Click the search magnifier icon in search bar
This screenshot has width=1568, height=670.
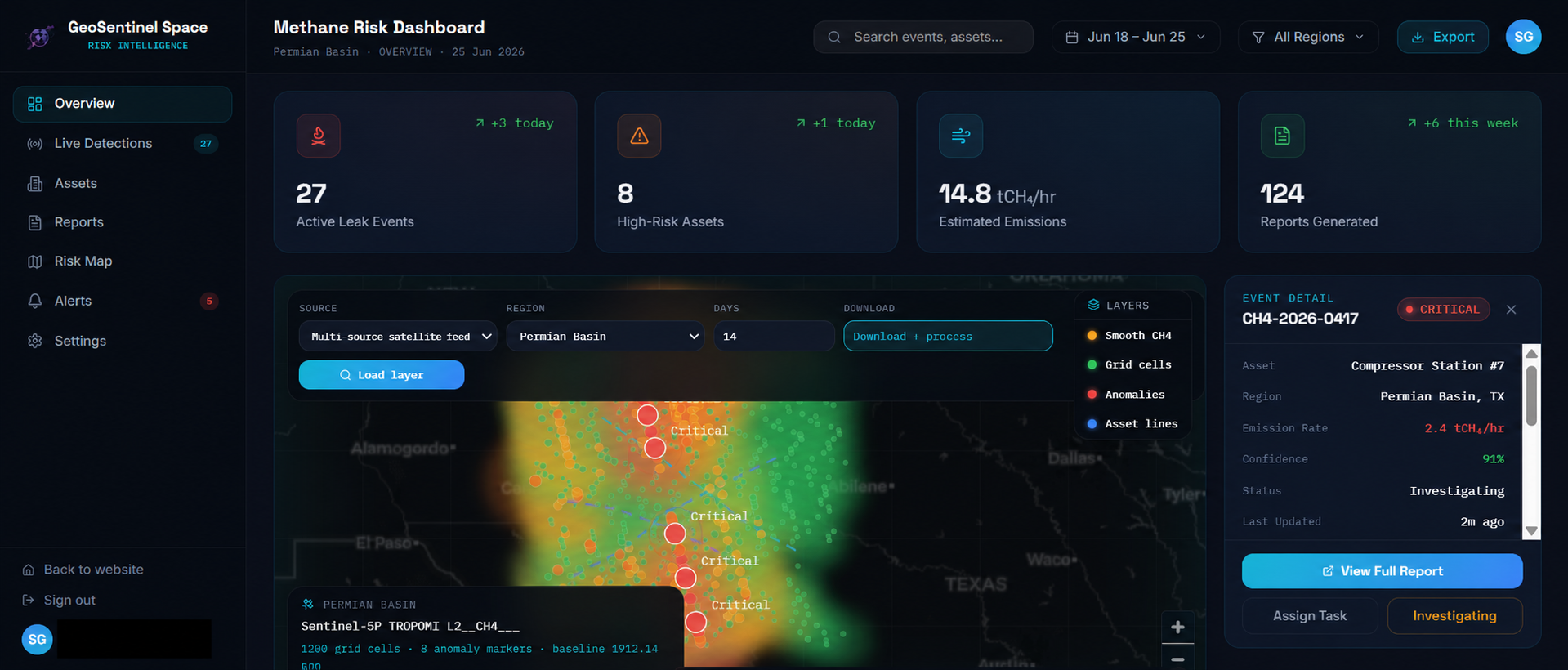[834, 37]
